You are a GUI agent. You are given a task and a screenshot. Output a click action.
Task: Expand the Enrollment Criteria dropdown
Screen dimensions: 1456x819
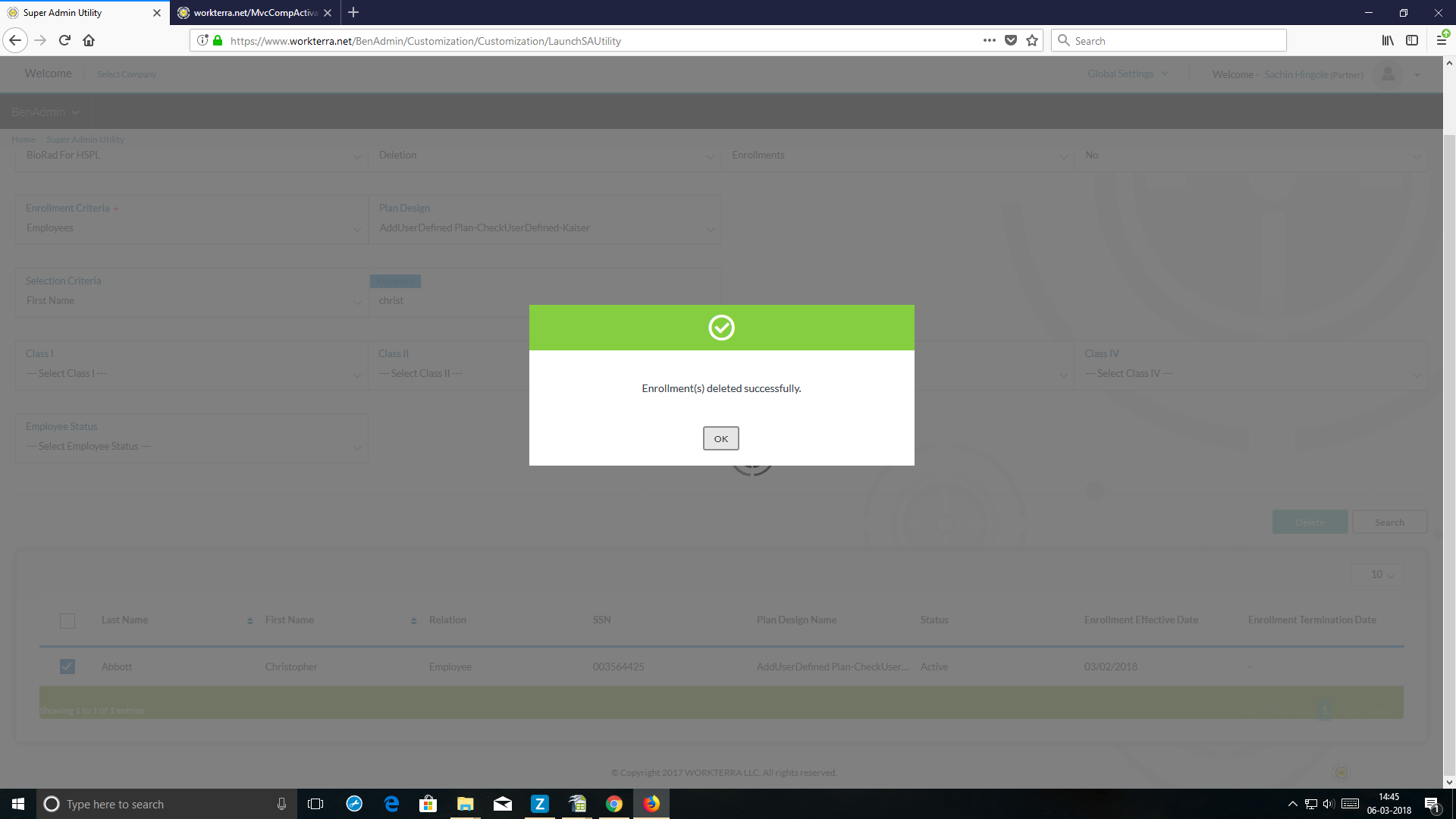[x=191, y=228]
